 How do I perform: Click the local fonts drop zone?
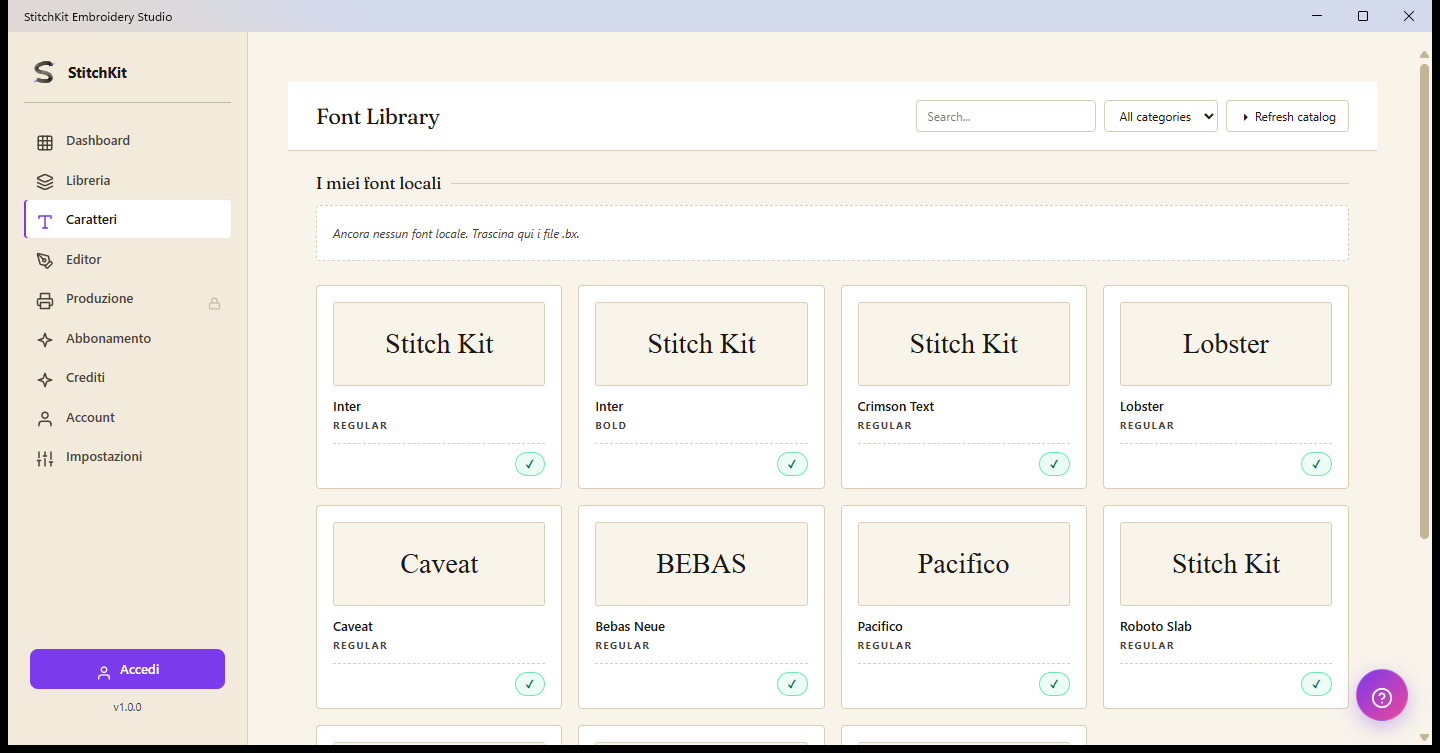[832, 233]
